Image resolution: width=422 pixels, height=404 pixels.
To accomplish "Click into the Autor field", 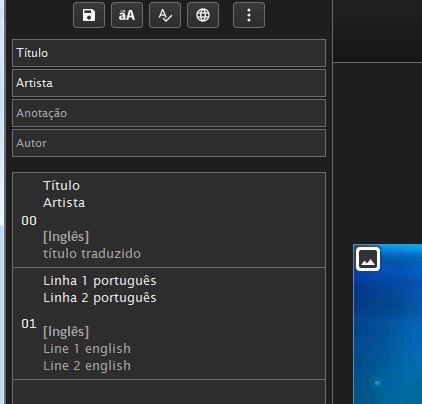I will pyautogui.click(x=169, y=143).
